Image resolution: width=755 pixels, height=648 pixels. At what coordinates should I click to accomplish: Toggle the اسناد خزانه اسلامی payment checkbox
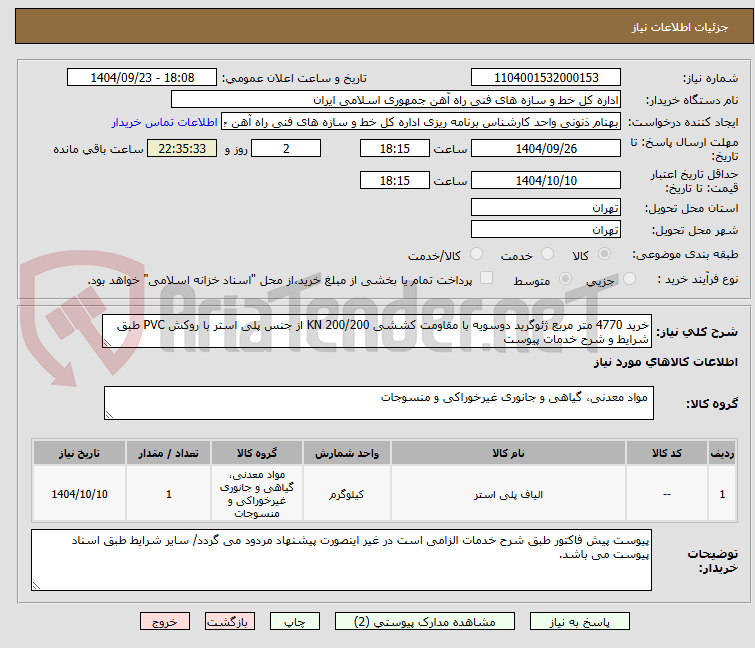(x=487, y=278)
